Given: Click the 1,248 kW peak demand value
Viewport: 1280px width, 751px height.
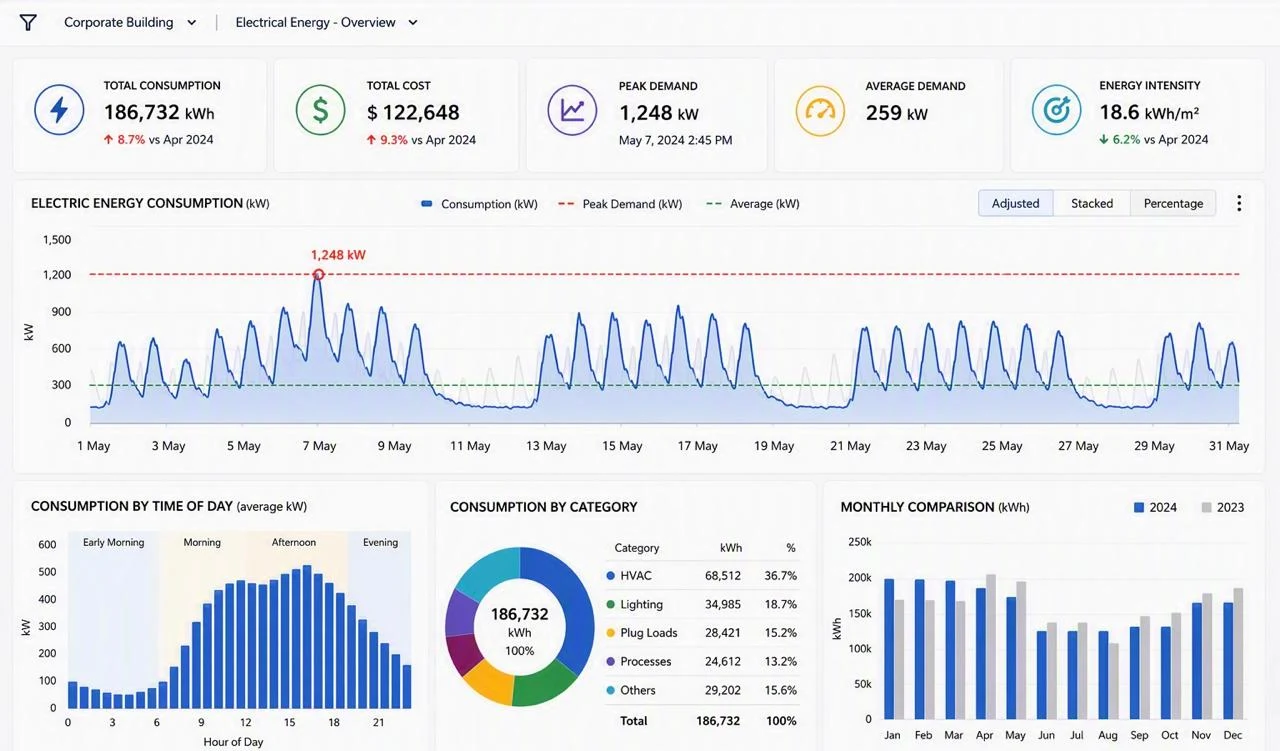Looking at the screenshot, I should 658,113.
